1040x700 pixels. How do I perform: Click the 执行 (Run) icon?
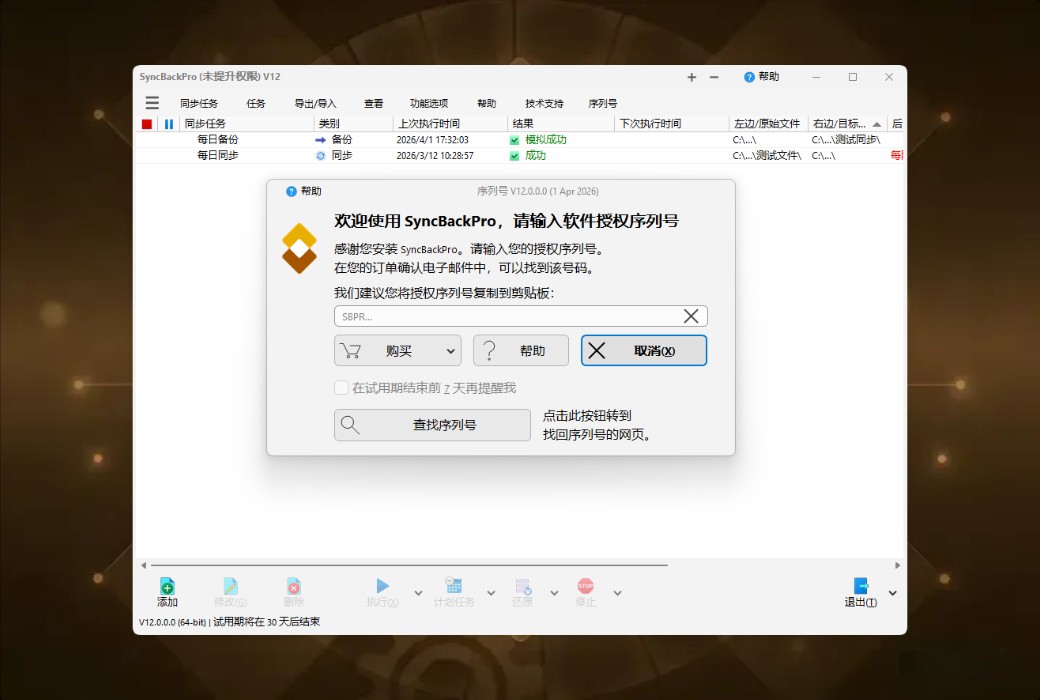(384, 589)
